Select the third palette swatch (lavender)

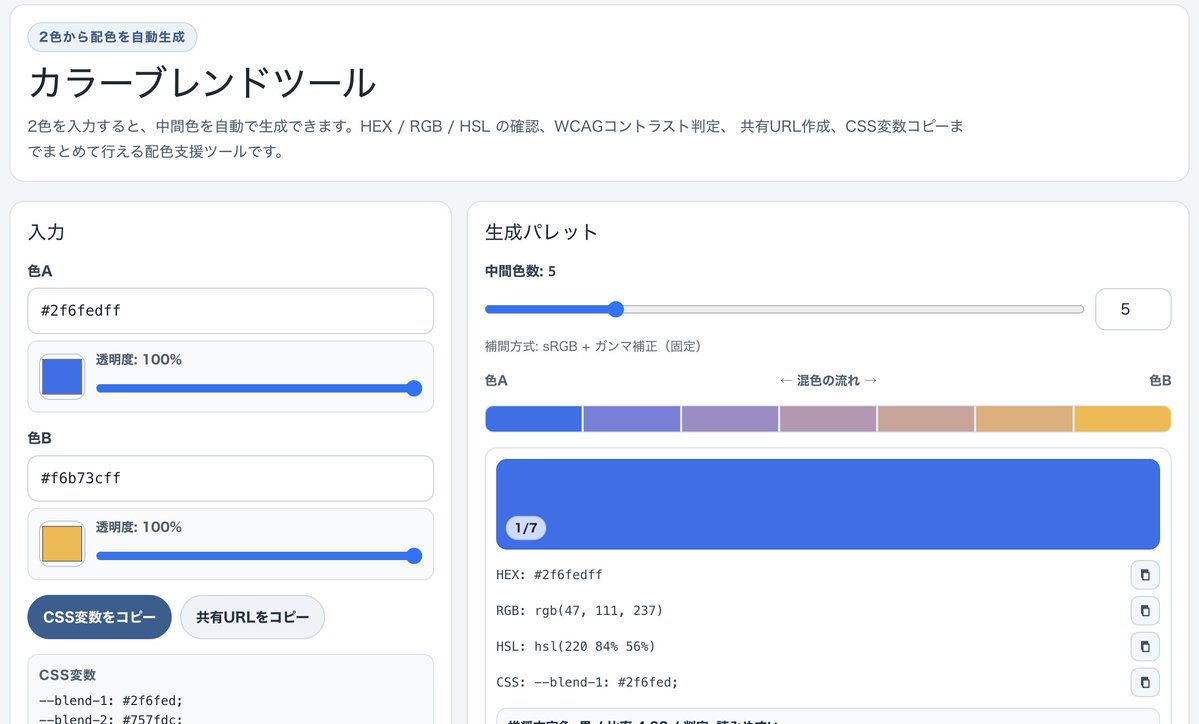click(730, 419)
